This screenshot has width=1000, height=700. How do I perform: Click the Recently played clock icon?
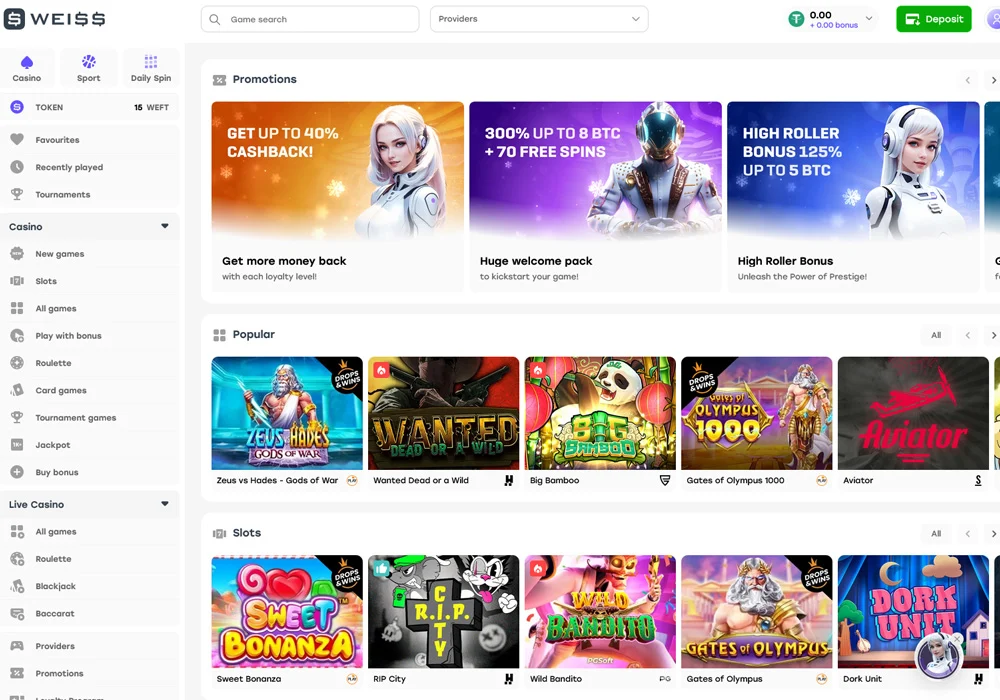click(17, 167)
